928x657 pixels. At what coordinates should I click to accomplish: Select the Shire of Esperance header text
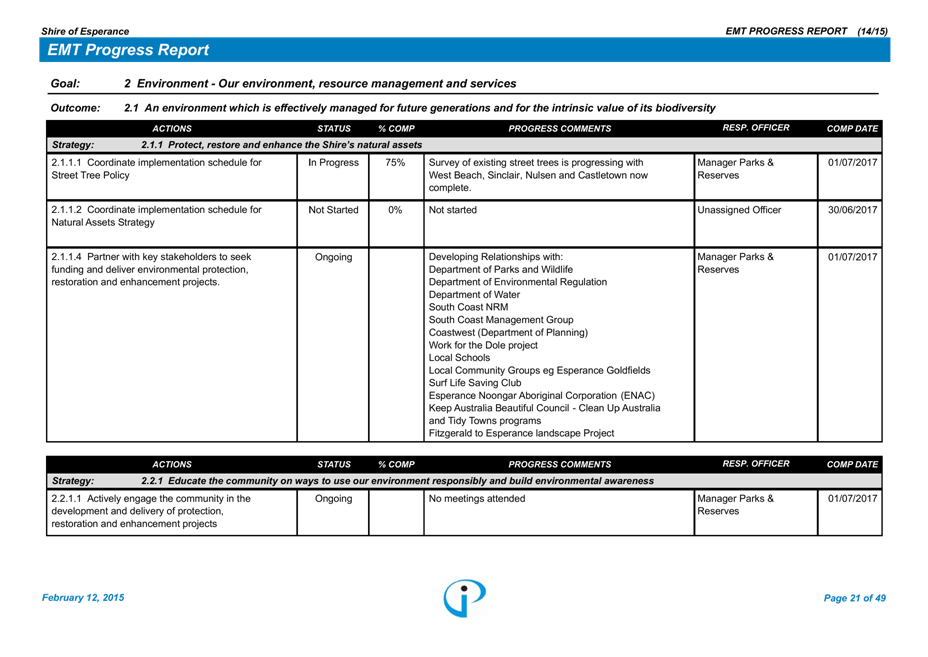[85, 32]
